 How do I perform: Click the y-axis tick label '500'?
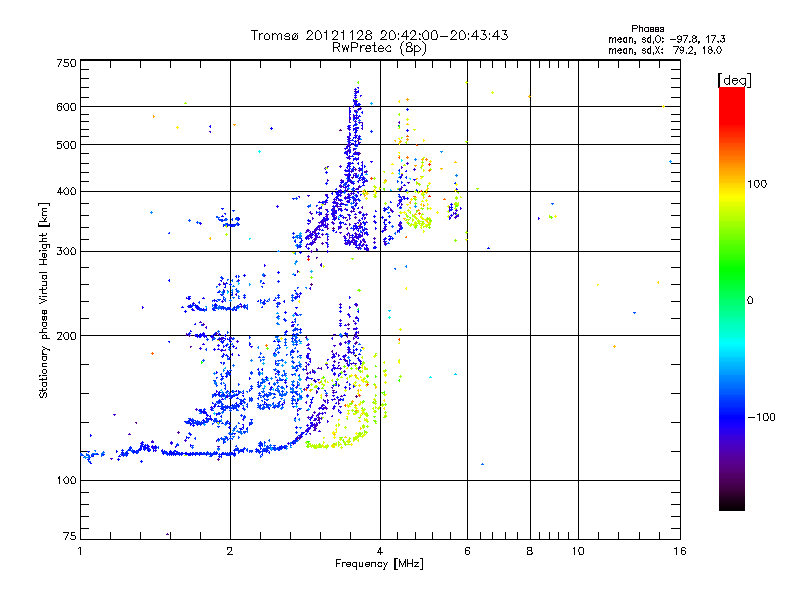coord(67,145)
